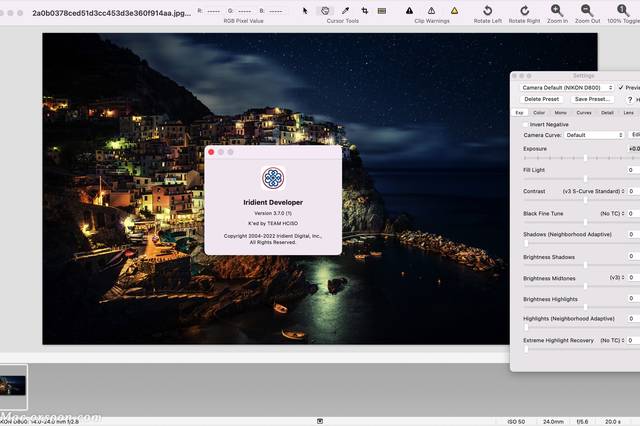Switch to the Curves tab
Screen dimensions: 640x426
[x=584, y=113]
